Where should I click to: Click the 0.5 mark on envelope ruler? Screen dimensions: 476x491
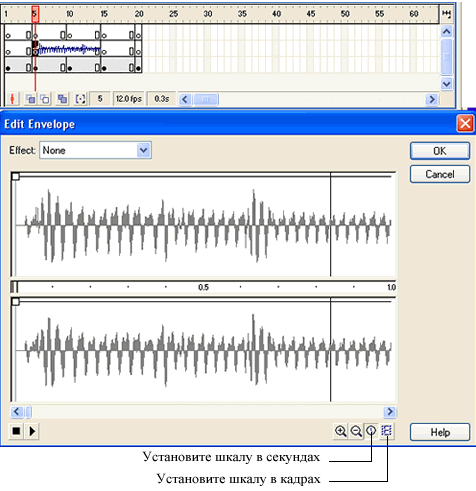pos(203,287)
